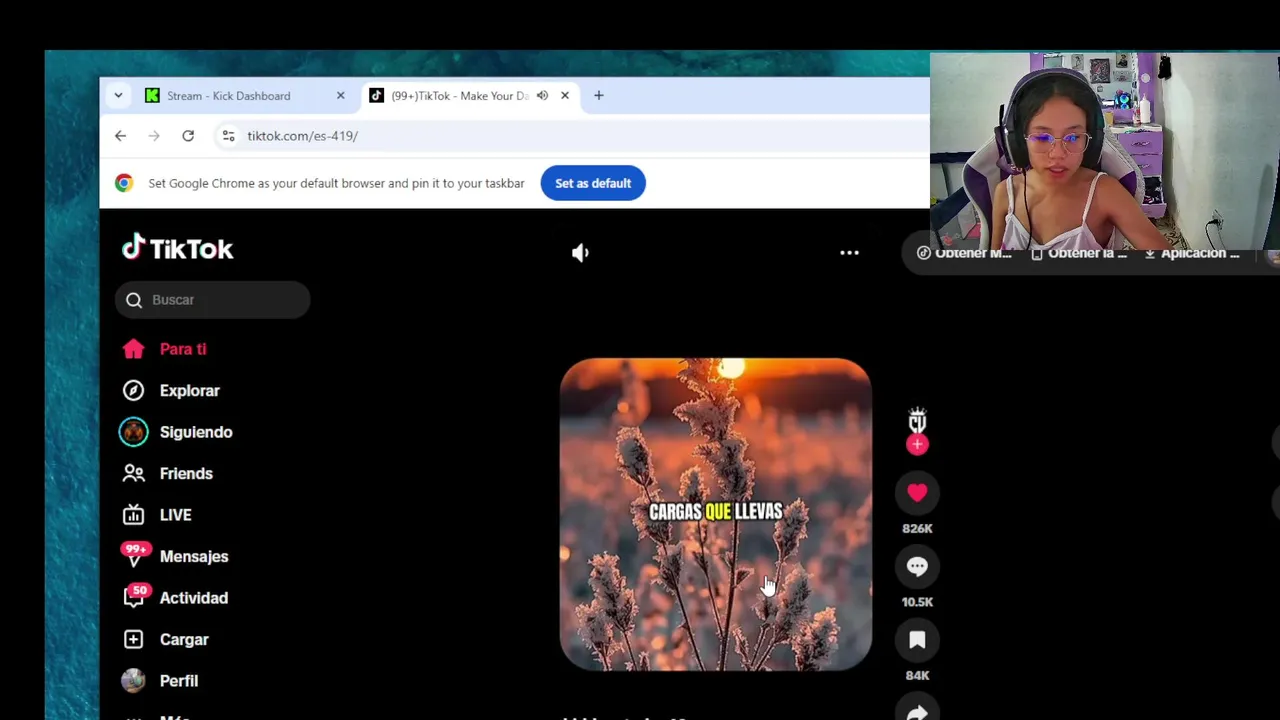Click the Obtener M... button
The image size is (1280, 720).
(964, 253)
